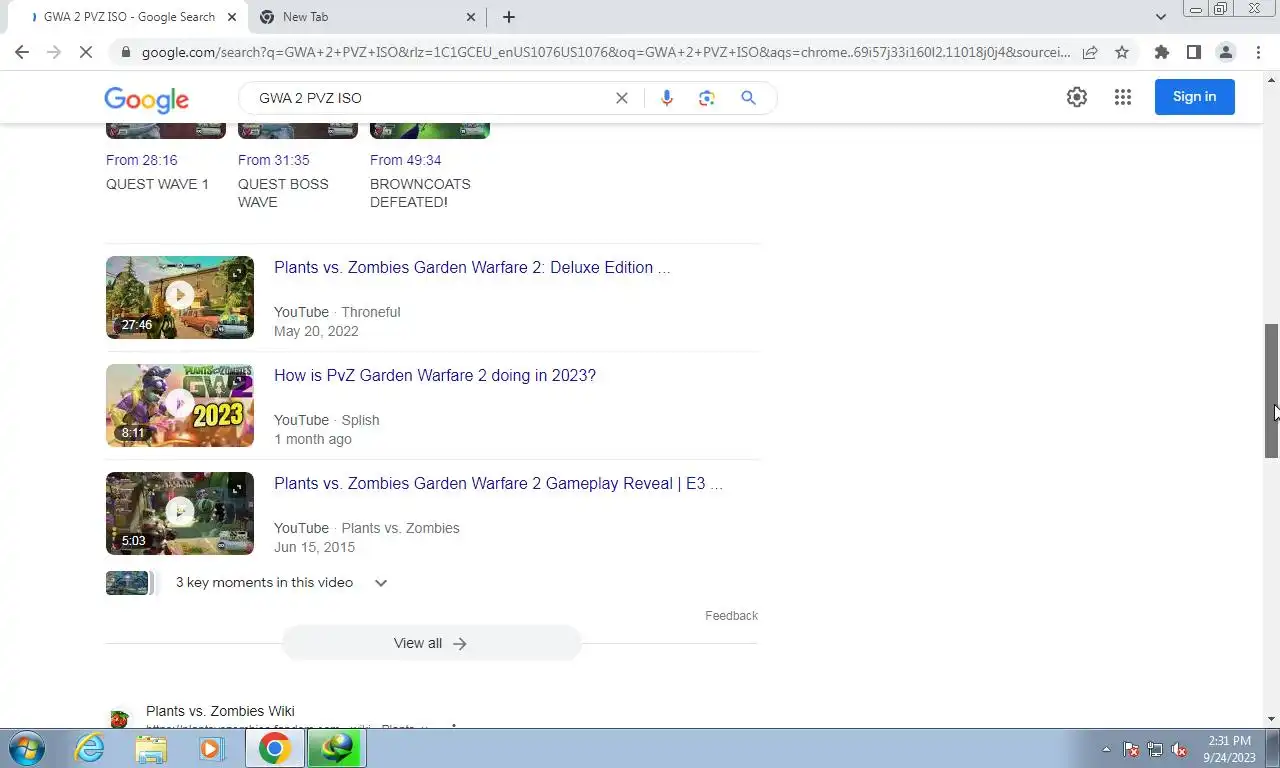Stop loading the page
Image resolution: width=1280 pixels, height=768 pixels.
coord(86,52)
